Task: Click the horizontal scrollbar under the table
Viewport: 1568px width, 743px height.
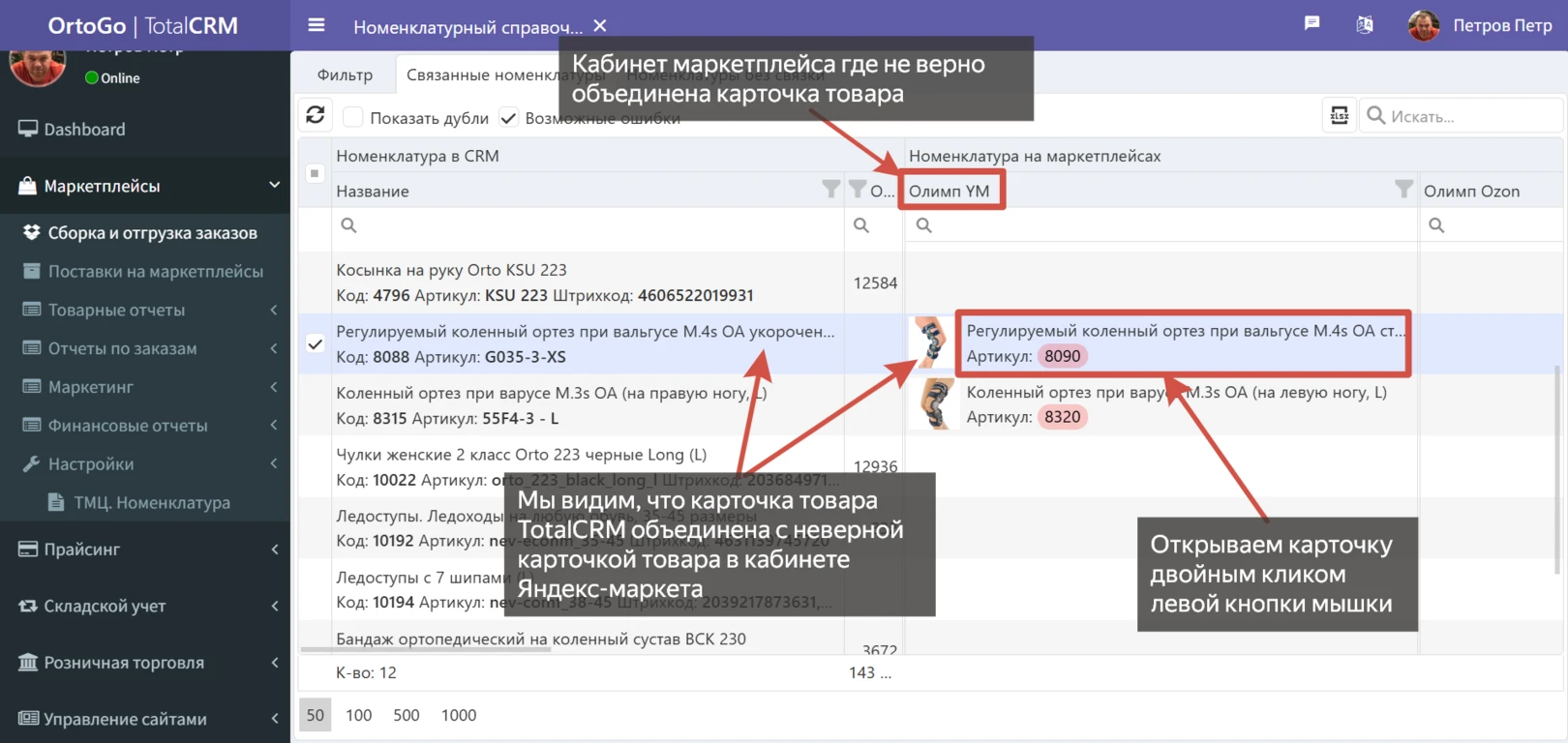Action: [x=426, y=649]
